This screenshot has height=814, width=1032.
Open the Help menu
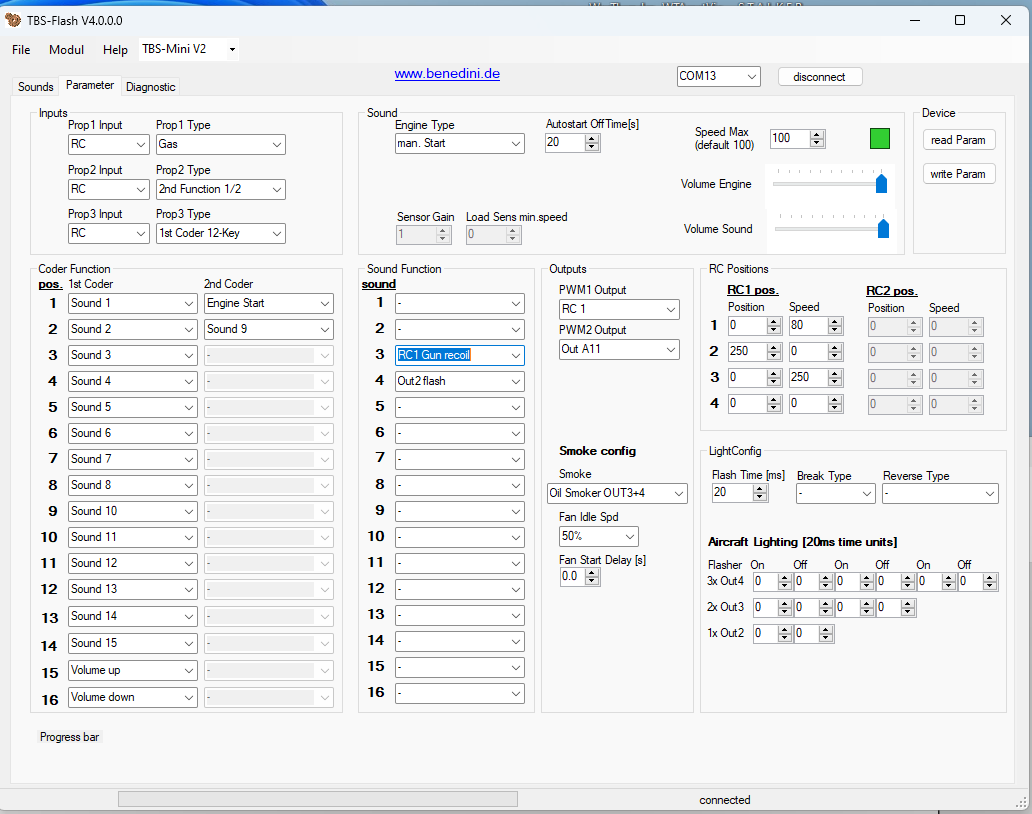pyautogui.click(x=115, y=49)
